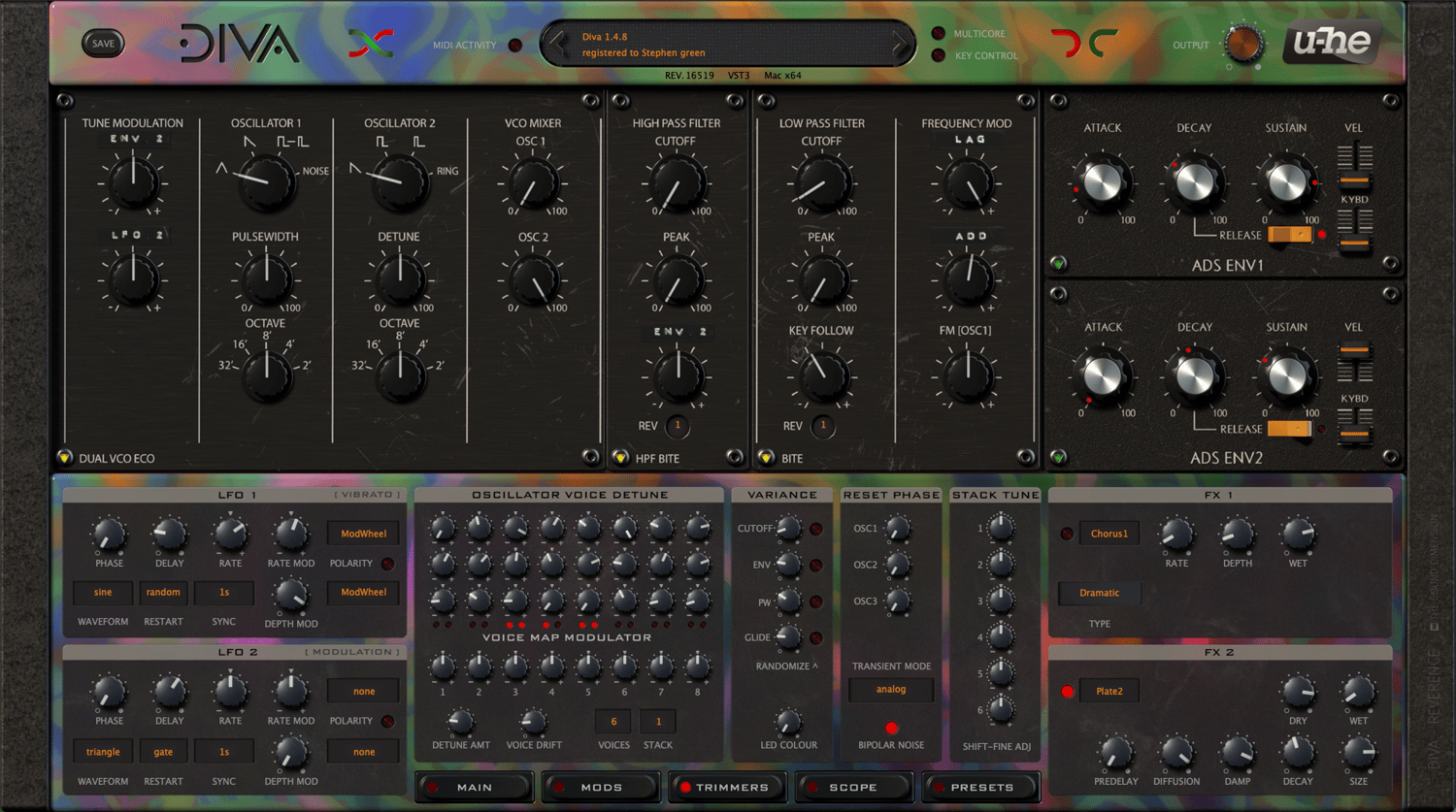Click the redo green arc icon
The height and width of the screenshot is (812, 1456).
click(x=1103, y=43)
